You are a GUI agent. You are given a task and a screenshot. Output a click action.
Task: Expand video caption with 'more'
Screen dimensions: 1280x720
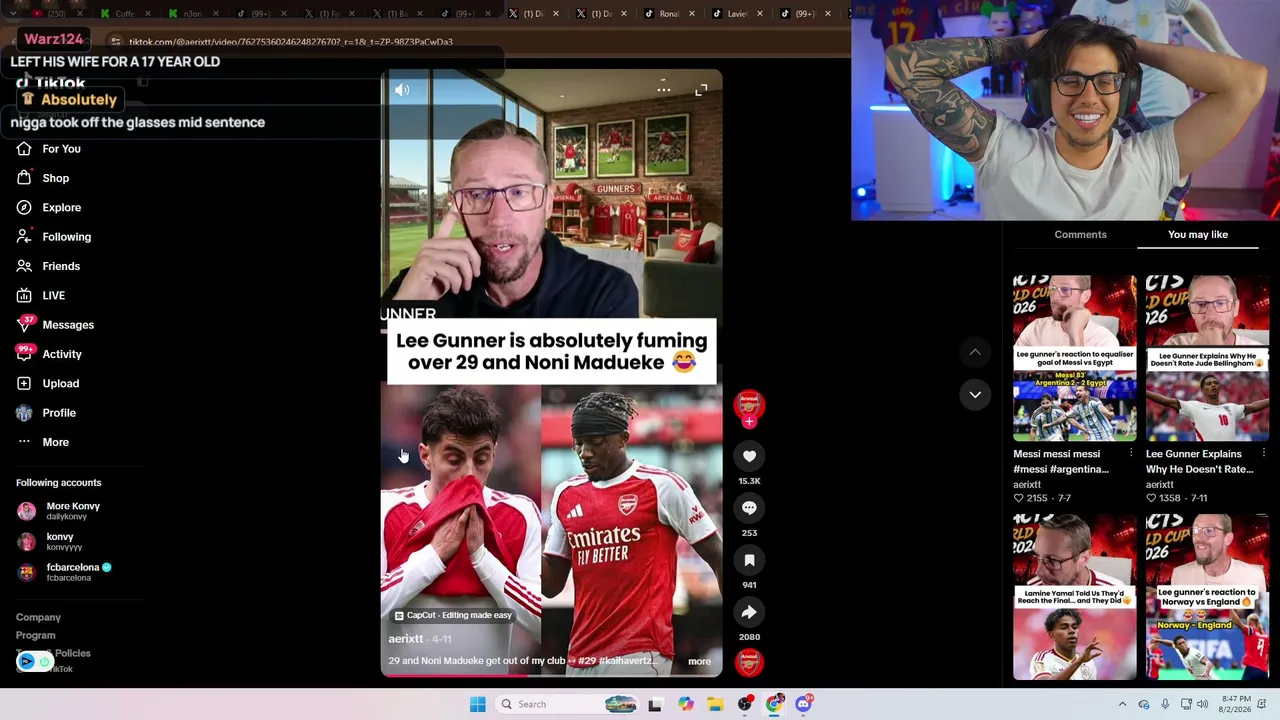tap(699, 661)
